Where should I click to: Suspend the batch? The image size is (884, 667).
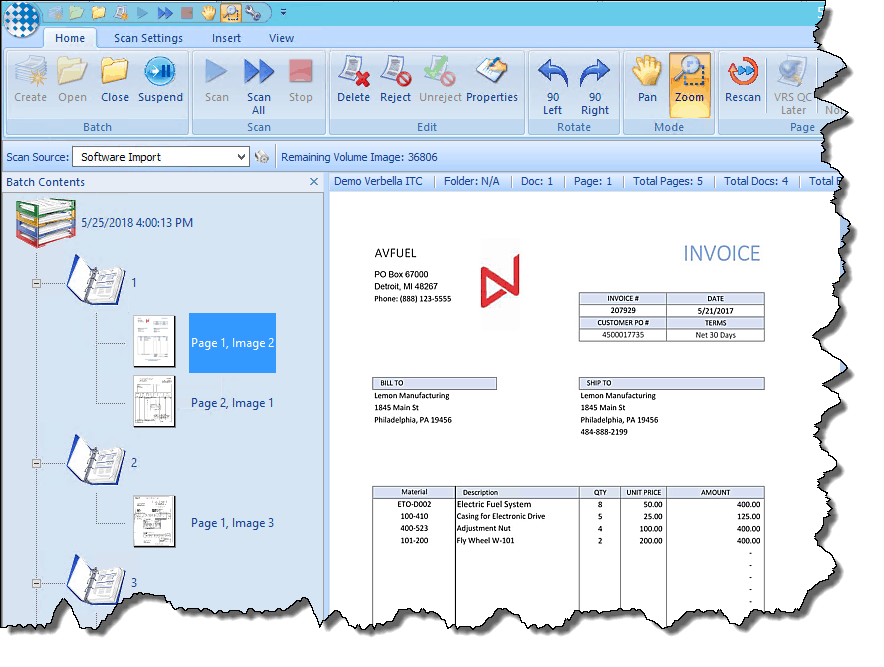click(160, 80)
